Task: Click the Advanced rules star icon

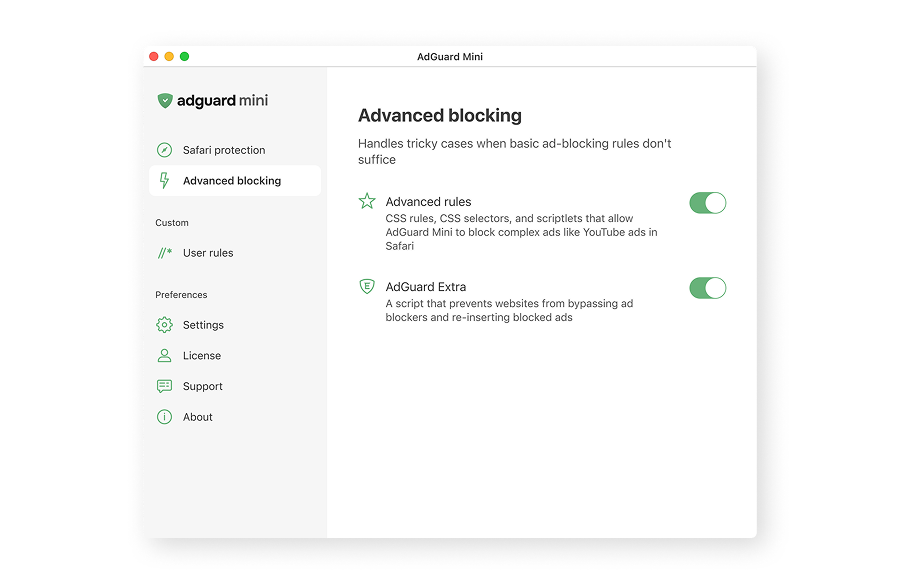Action: tap(367, 201)
